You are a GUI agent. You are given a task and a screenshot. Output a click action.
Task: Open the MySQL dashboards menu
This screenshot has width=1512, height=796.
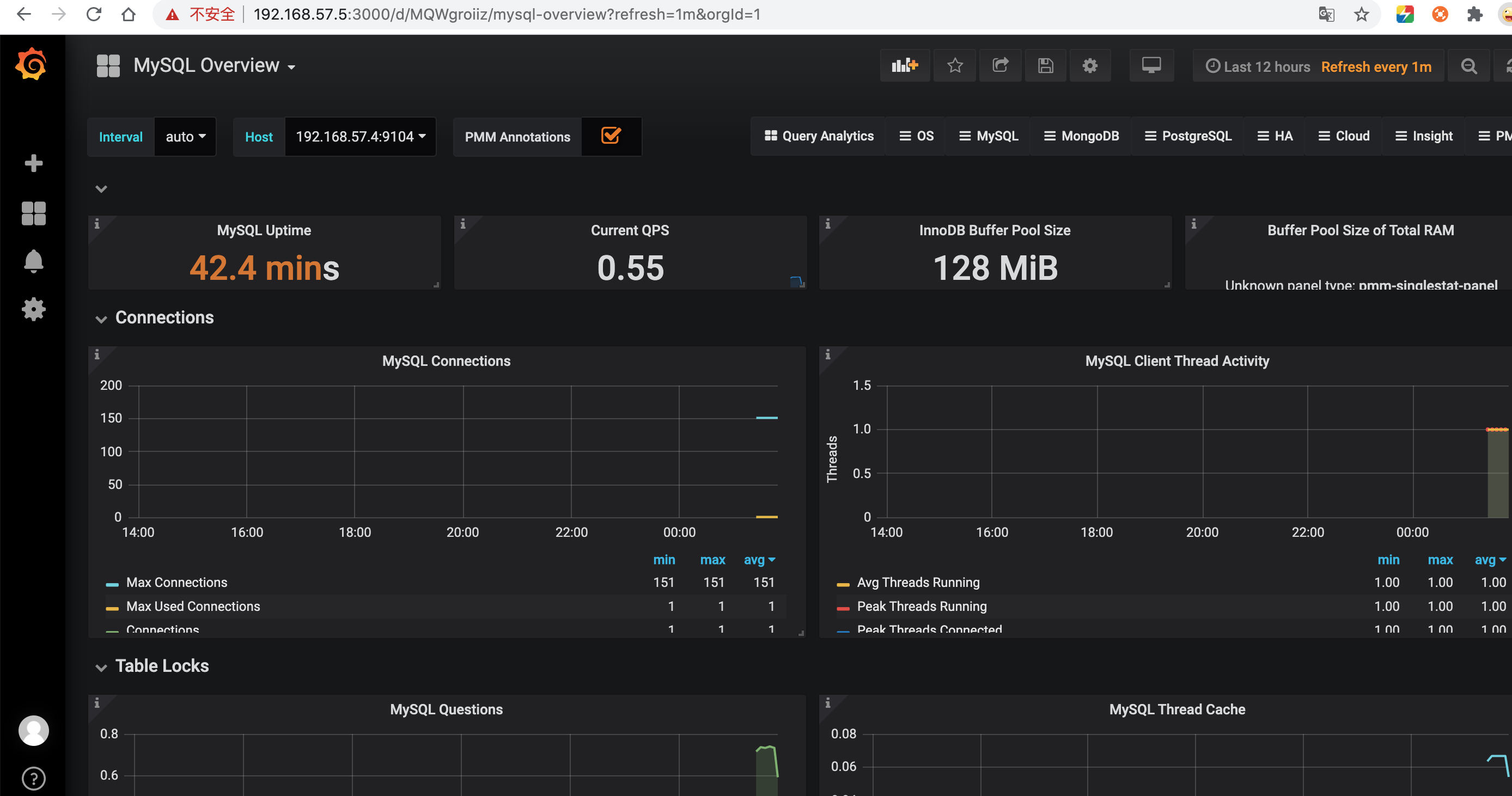pos(989,136)
